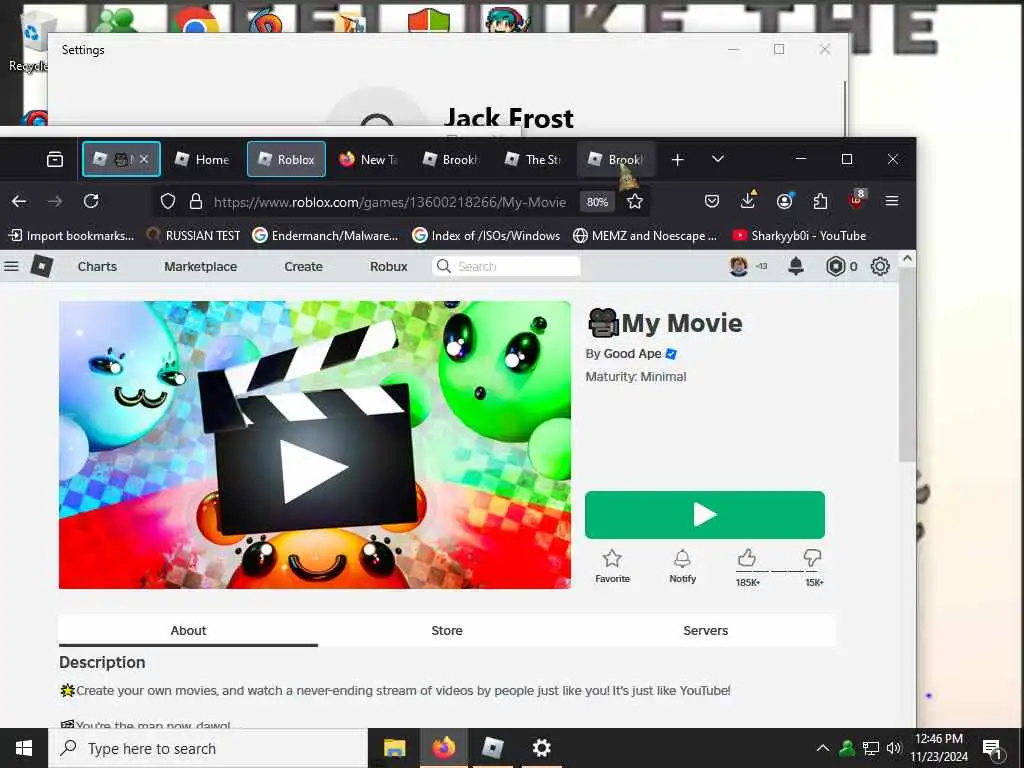Open the extensions puzzle icon
1024x768 pixels.
point(820,201)
